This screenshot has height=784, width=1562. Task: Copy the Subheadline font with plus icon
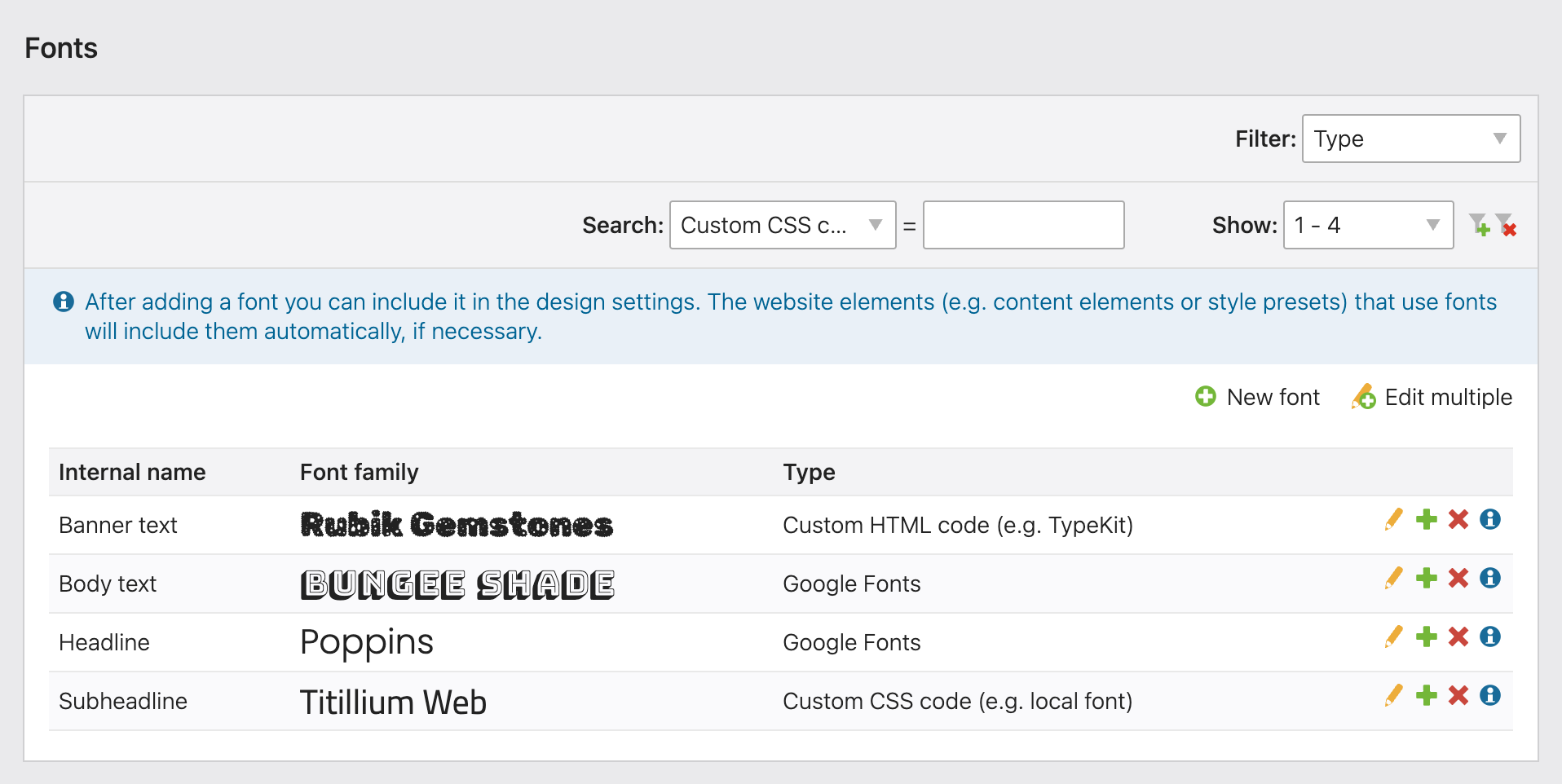pyautogui.click(x=1426, y=696)
